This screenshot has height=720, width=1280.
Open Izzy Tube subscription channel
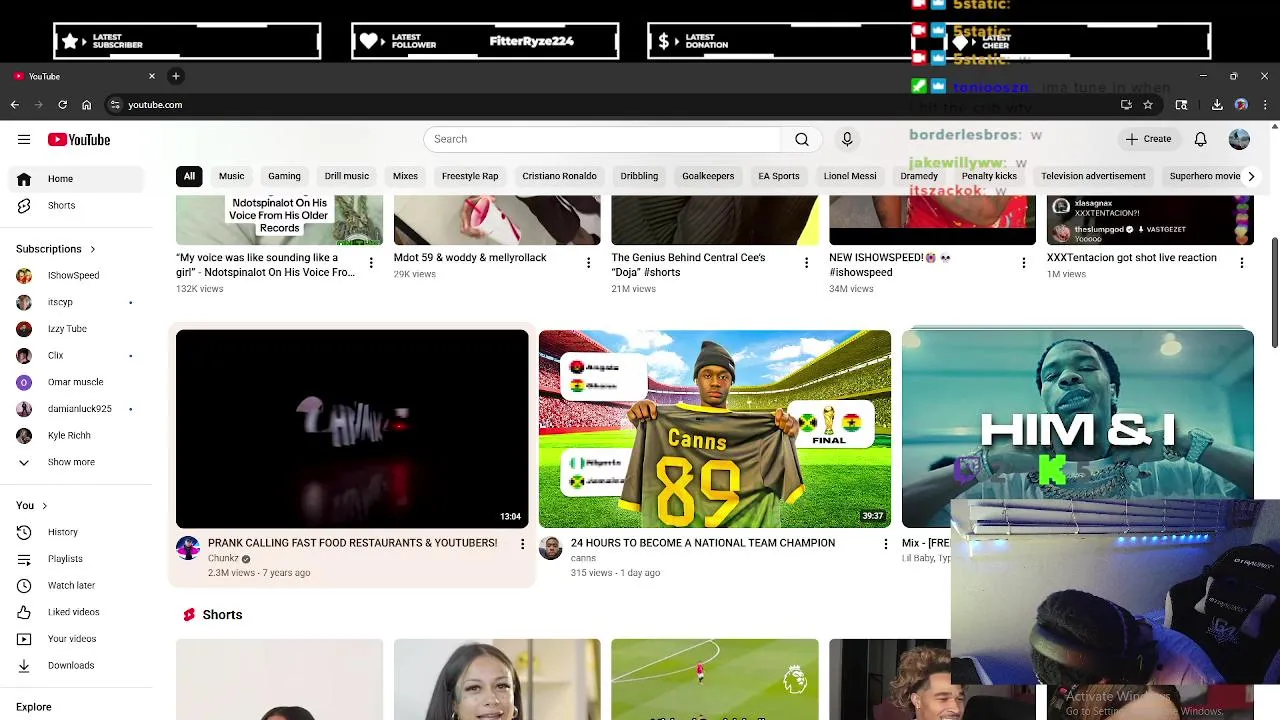pyautogui.click(x=76, y=329)
